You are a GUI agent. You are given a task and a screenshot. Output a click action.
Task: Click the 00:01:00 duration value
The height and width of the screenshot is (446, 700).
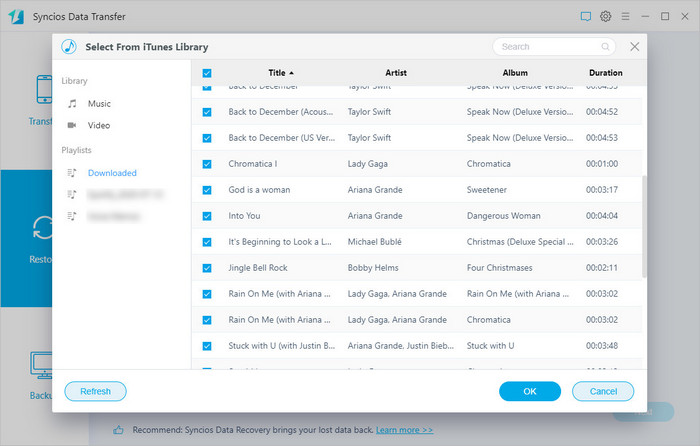602,164
